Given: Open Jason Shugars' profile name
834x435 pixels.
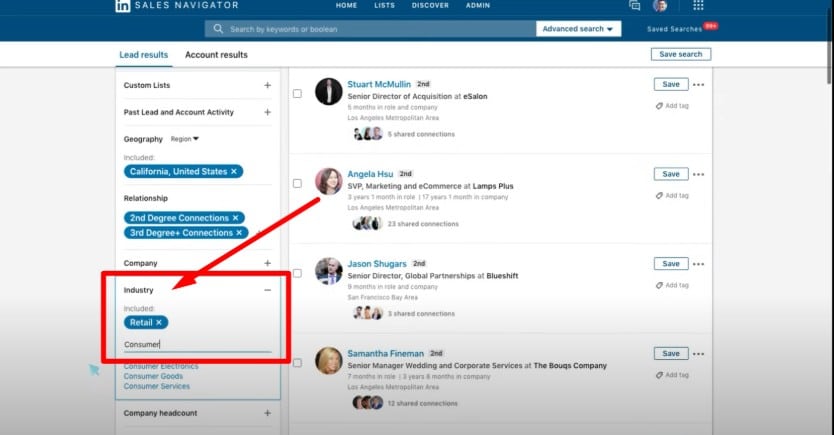Looking at the screenshot, I should coord(377,264).
